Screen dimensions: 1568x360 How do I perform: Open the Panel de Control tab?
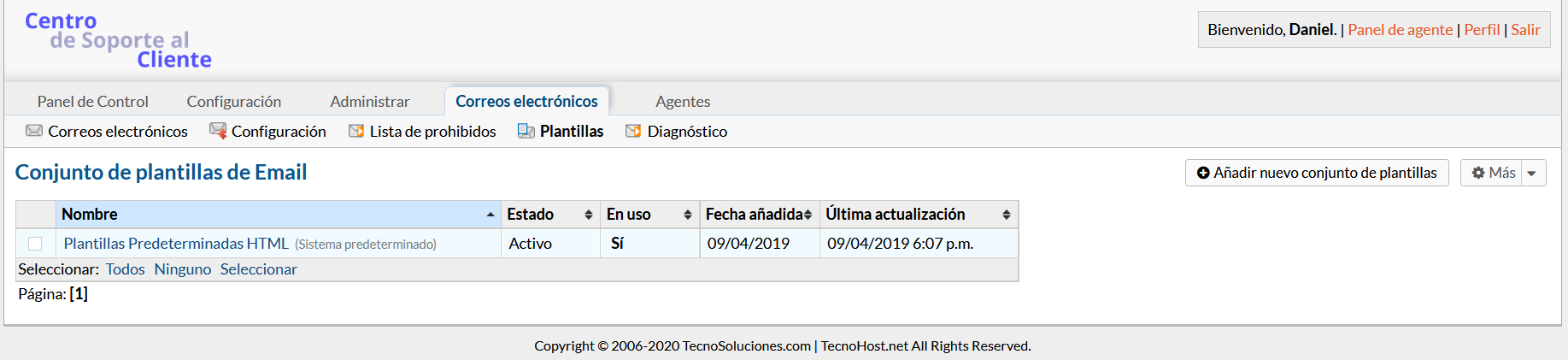pyautogui.click(x=92, y=102)
